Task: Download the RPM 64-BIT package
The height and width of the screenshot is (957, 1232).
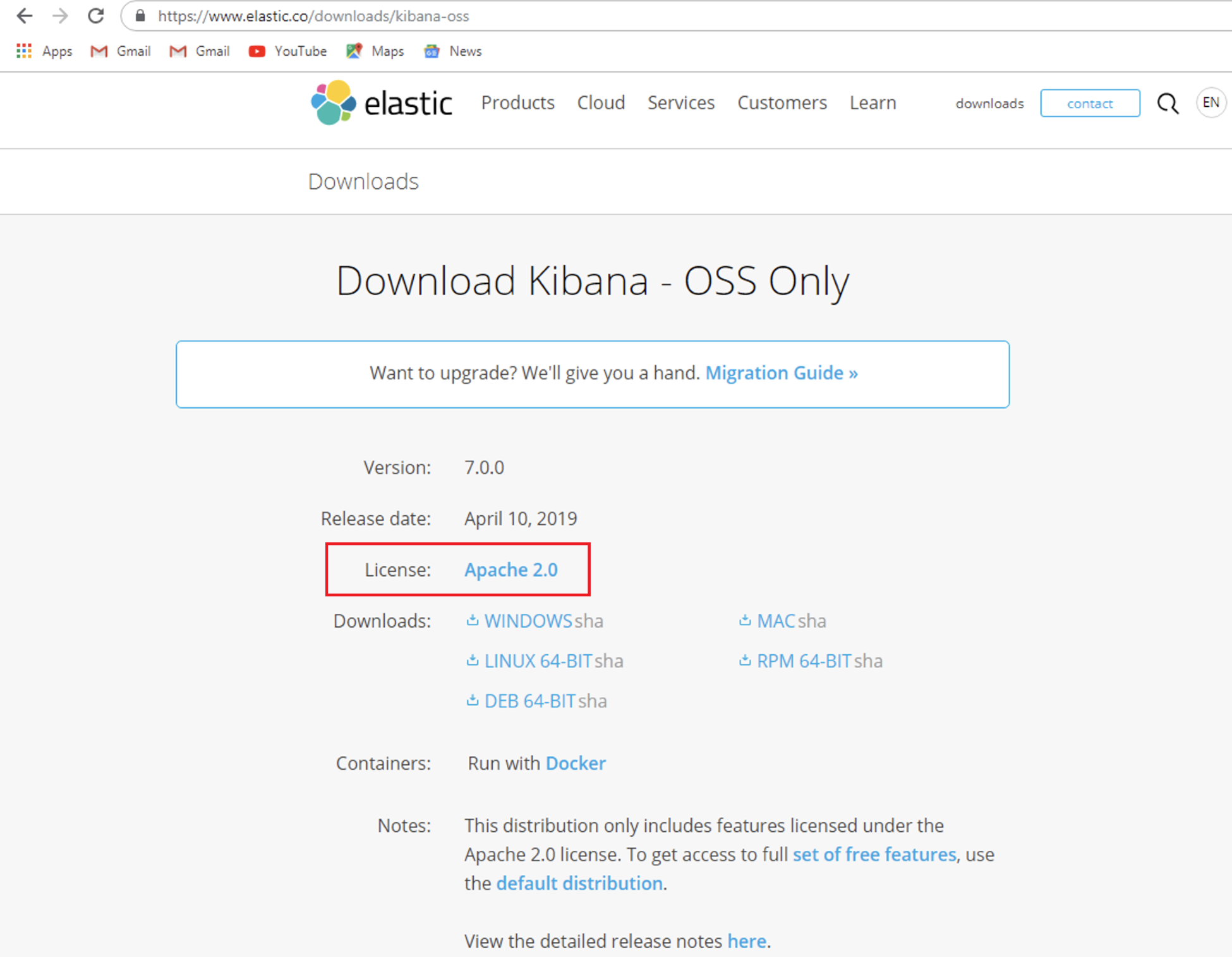Action: (795, 661)
